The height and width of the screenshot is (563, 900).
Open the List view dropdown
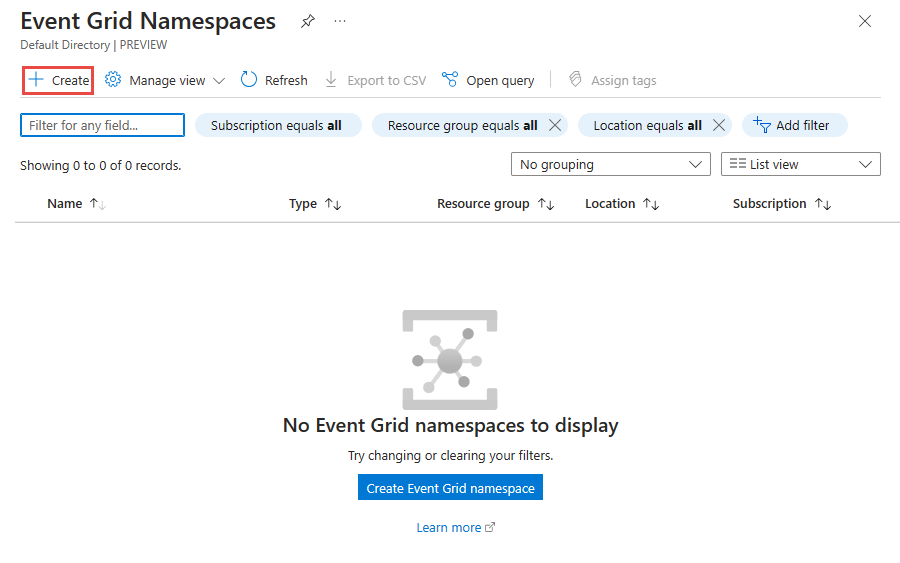tap(801, 164)
